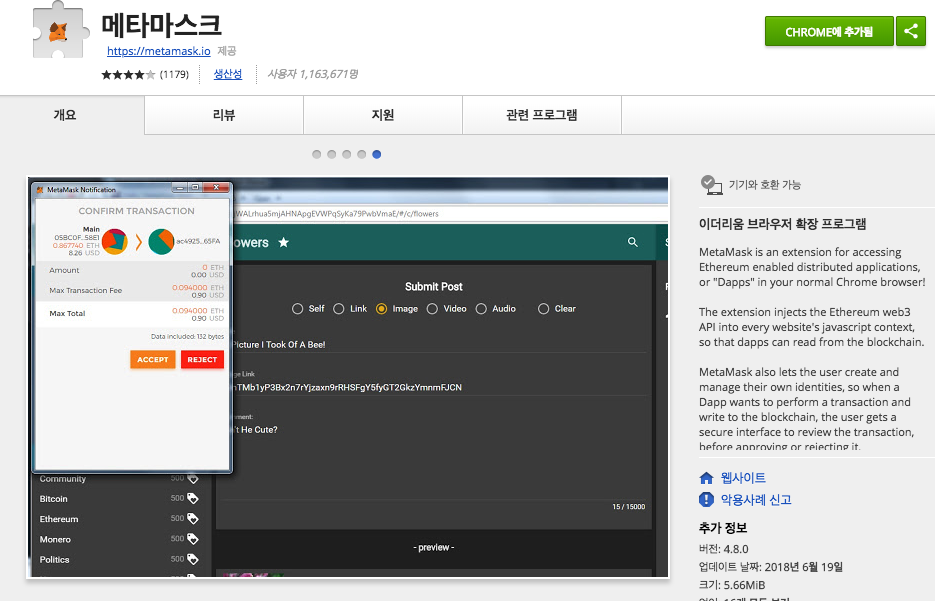Go to fourth screenshot carousel dot
The width and height of the screenshot is (935, 601).
tap(361, 154)
